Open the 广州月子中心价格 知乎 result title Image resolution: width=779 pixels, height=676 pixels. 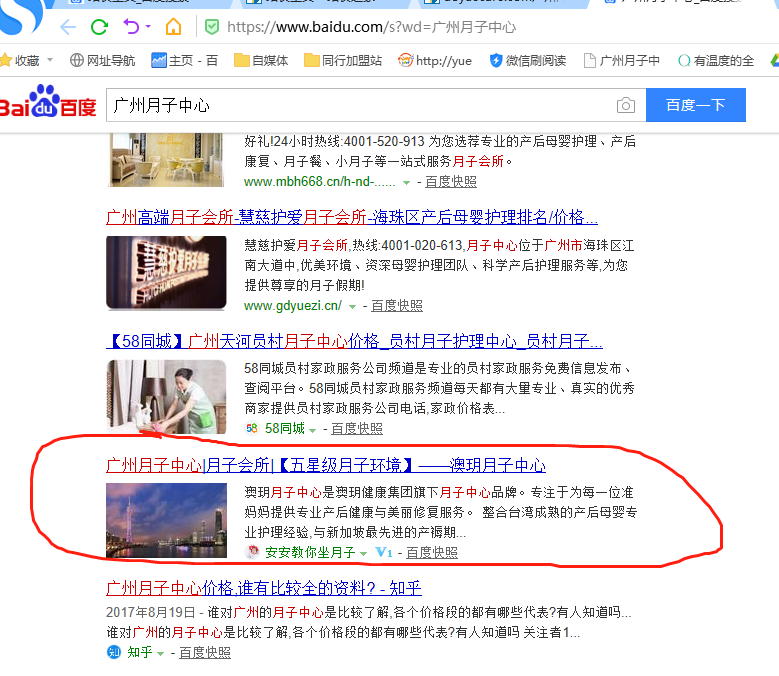point(264,588)
